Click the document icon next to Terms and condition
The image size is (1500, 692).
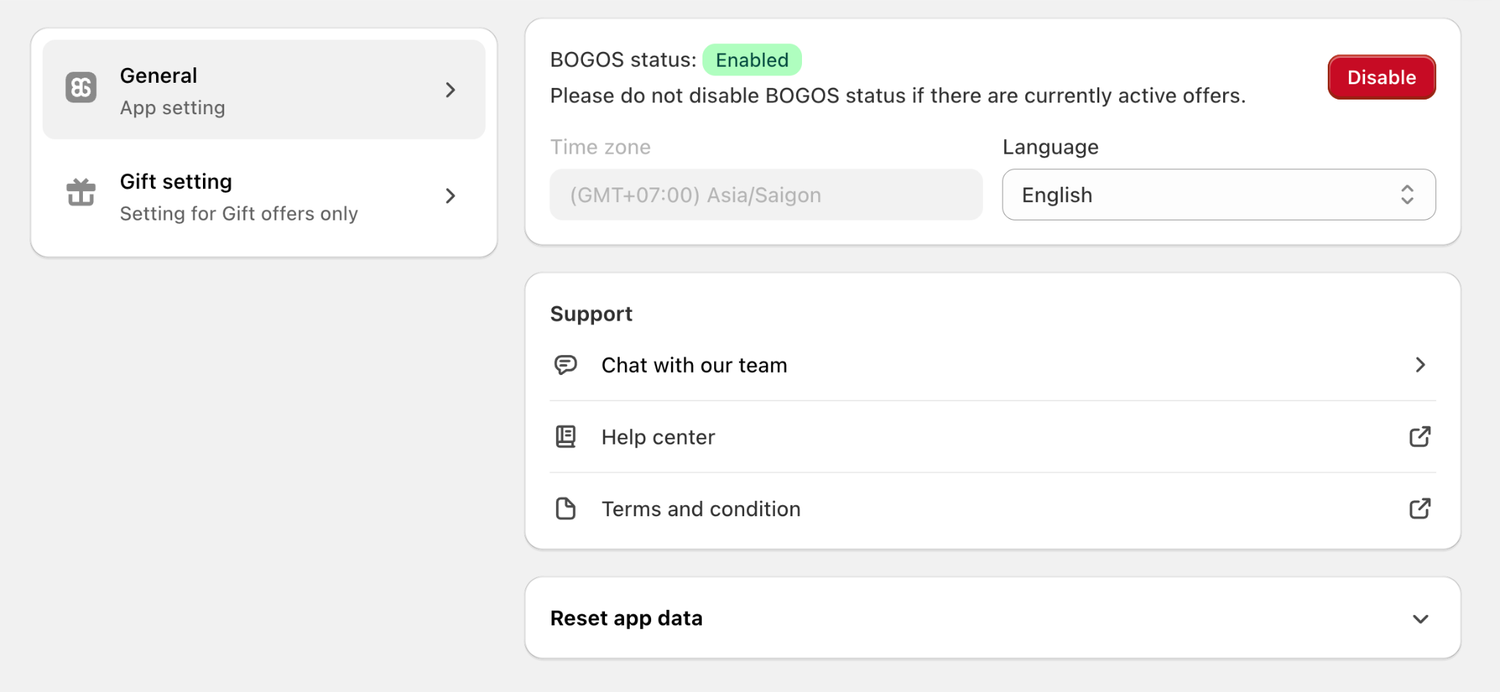[565, 509]
